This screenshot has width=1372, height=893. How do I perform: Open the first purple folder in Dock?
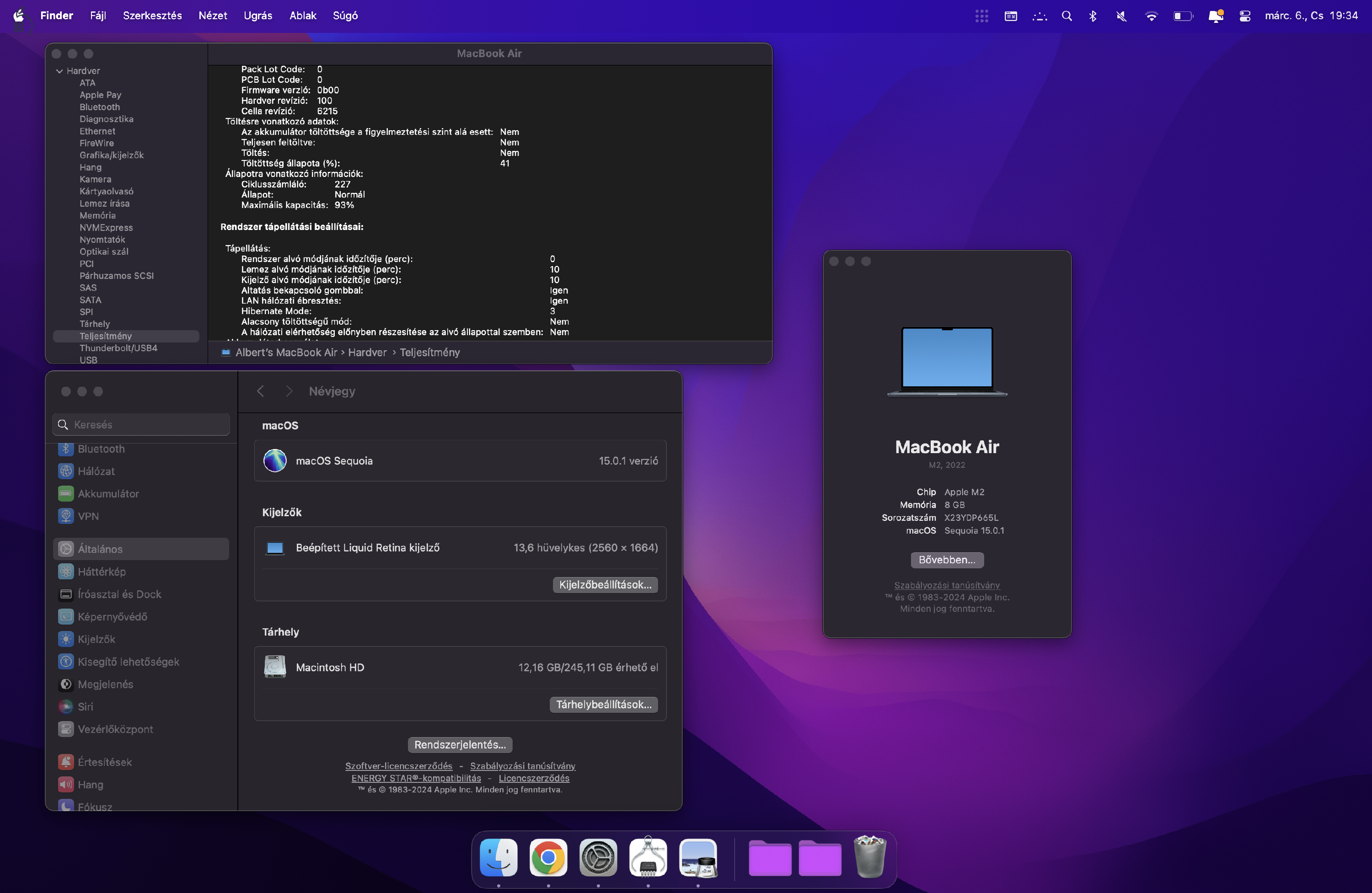(770, 858)
